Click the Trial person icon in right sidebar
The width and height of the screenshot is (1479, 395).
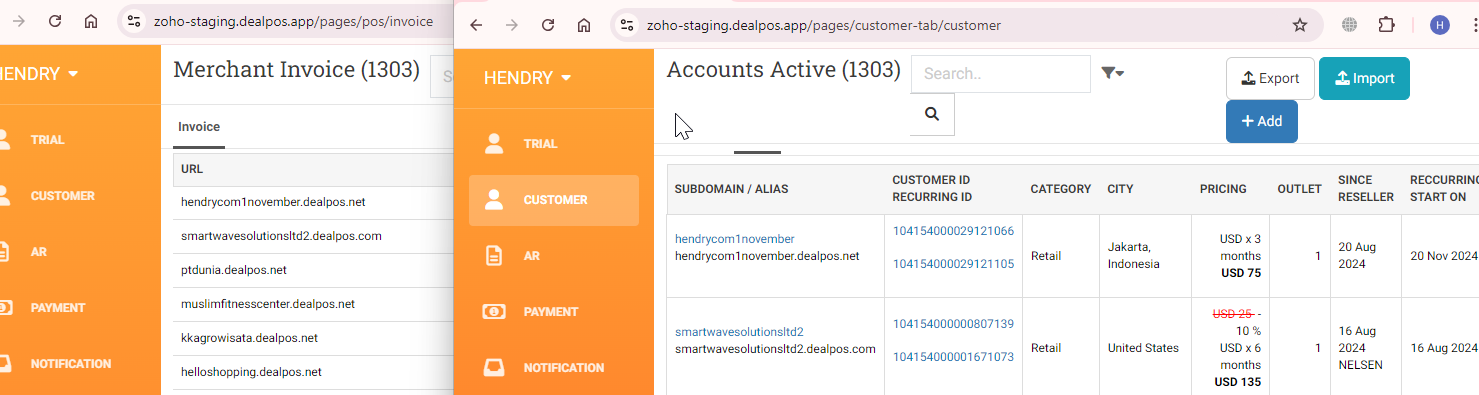coord(494,144)
